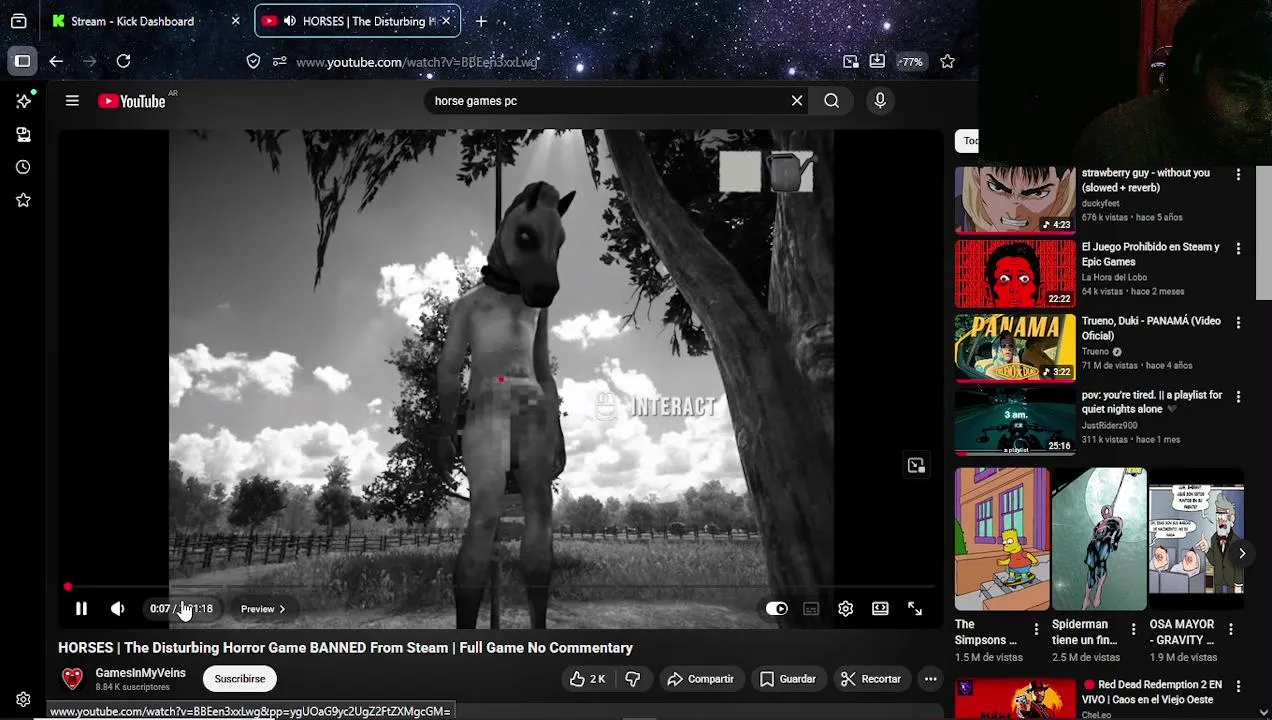Image resolution: width=1272 pixels, height=720 pixels.
Task: Dislike the video thumbs down
Action: click(x=632, y=679)
